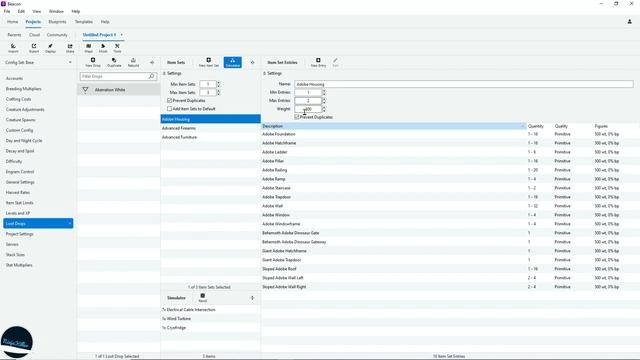Image resolution: width=640 pixels, height=360 pixels.
Task: Switch to the Blueprints tab
Action: tap(57, 22)
